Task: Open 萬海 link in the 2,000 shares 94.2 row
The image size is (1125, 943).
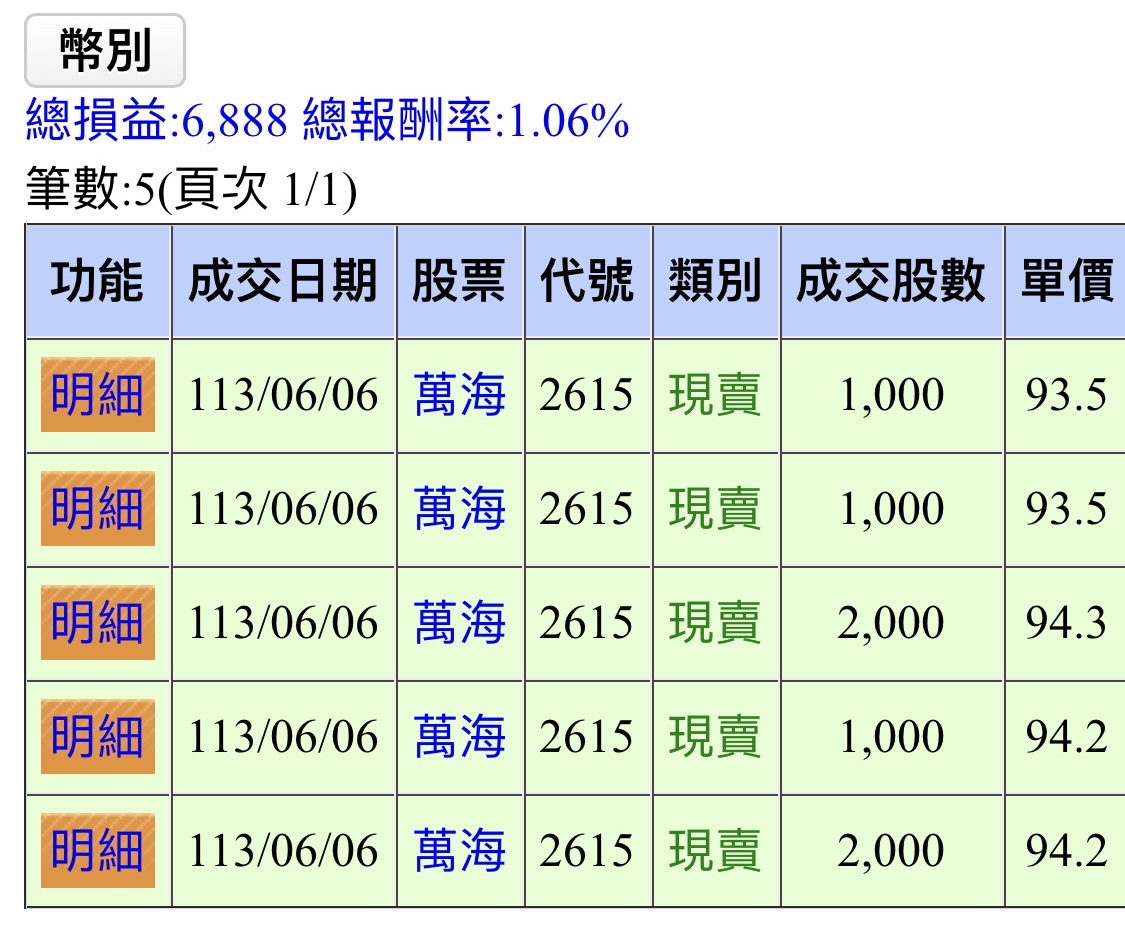Action: point(460,850)
